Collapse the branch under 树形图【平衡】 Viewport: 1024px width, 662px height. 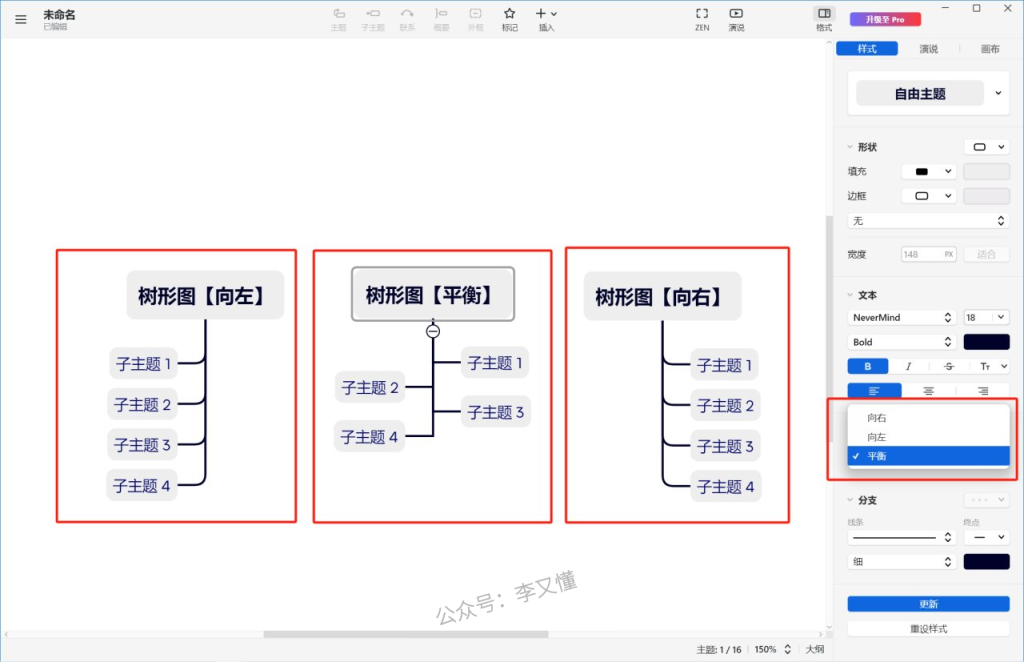point(433,331)
